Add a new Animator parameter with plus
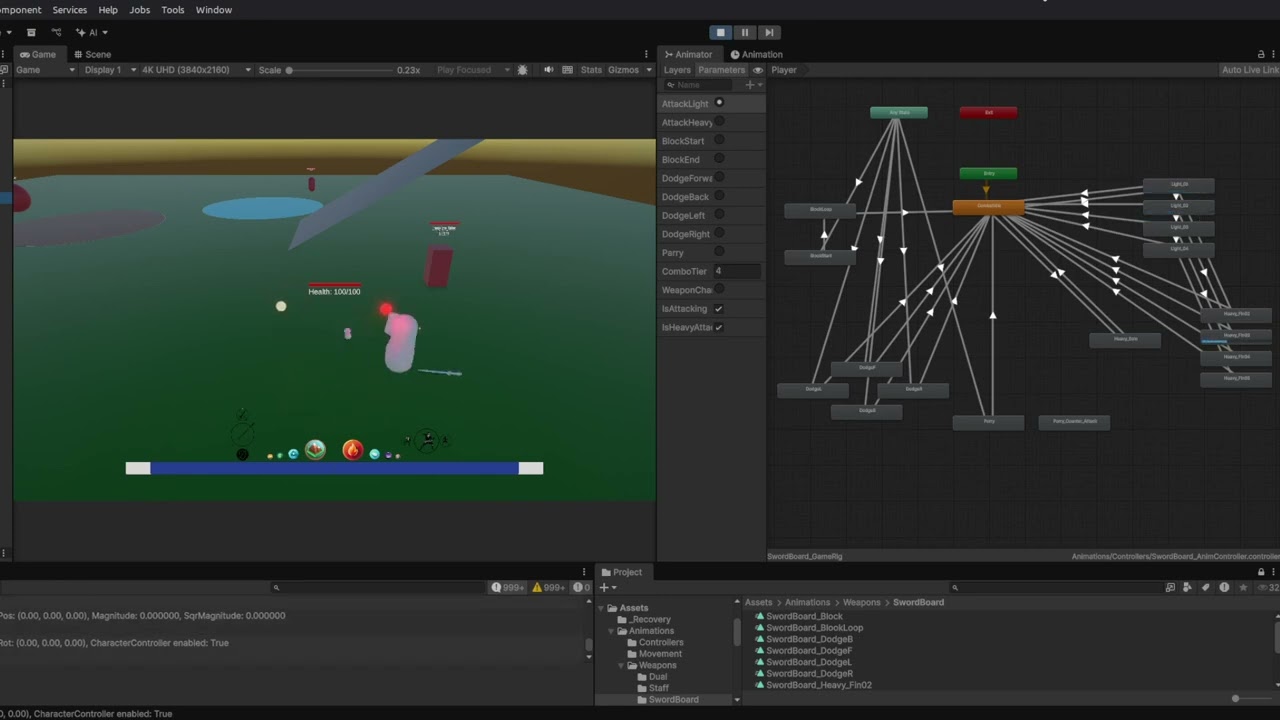Viewport: 1280px width, 720px height. pos(752,85)
